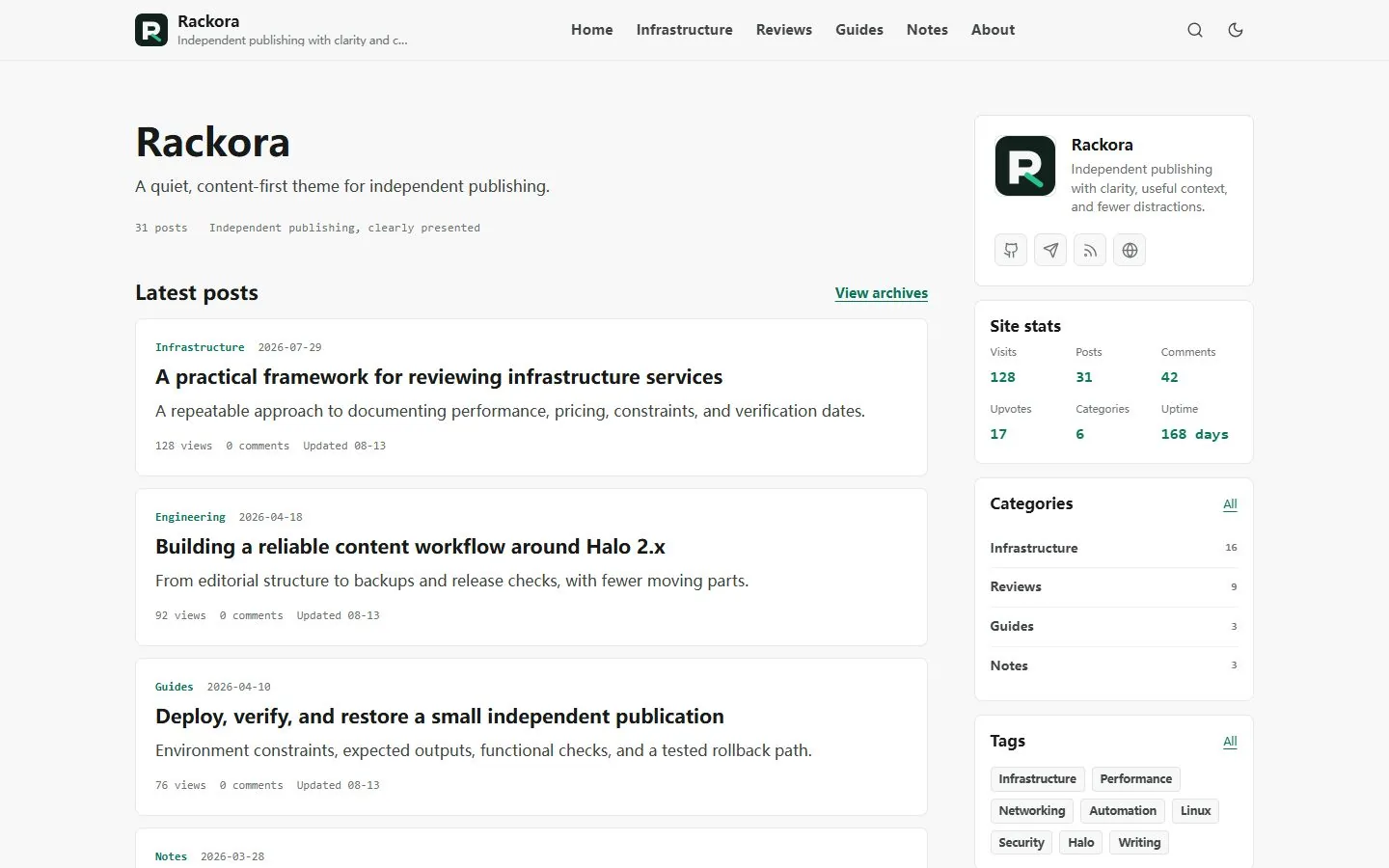This screenshot has width=1389, height=868.
Task: Select the Infrastructure category row with 16
Action: coord(1114,548)
